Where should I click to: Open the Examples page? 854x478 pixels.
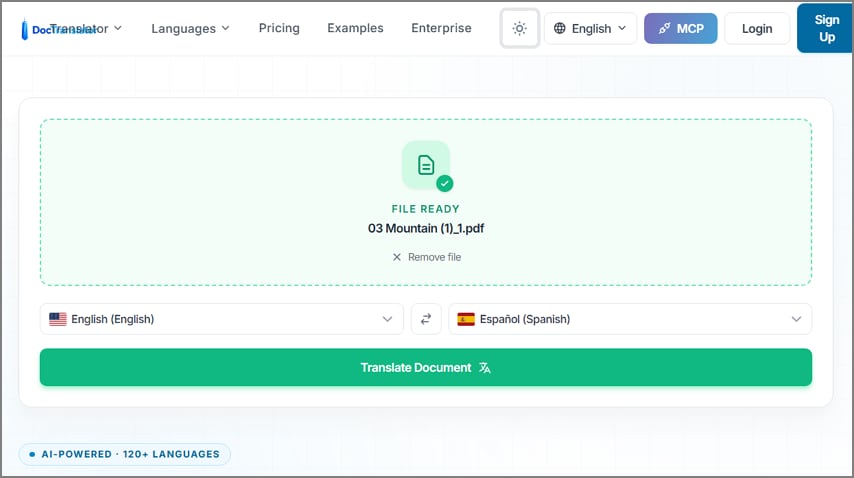355,28
